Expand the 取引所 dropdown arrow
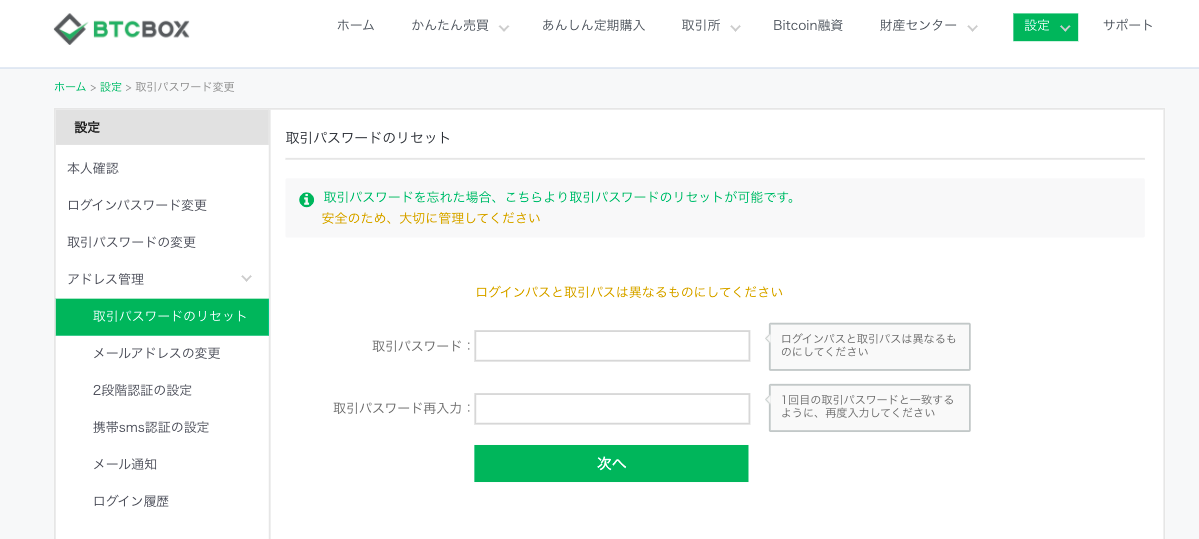This screenshot has height=539, width=1199. 735,28
